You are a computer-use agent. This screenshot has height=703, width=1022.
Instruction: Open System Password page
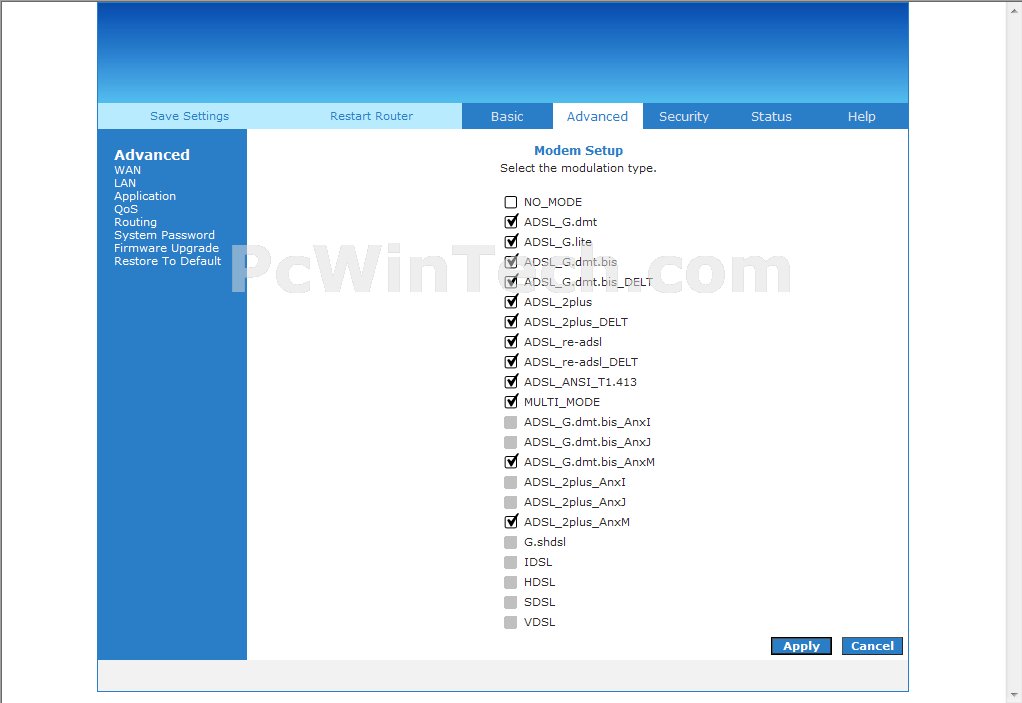point(164,235)
